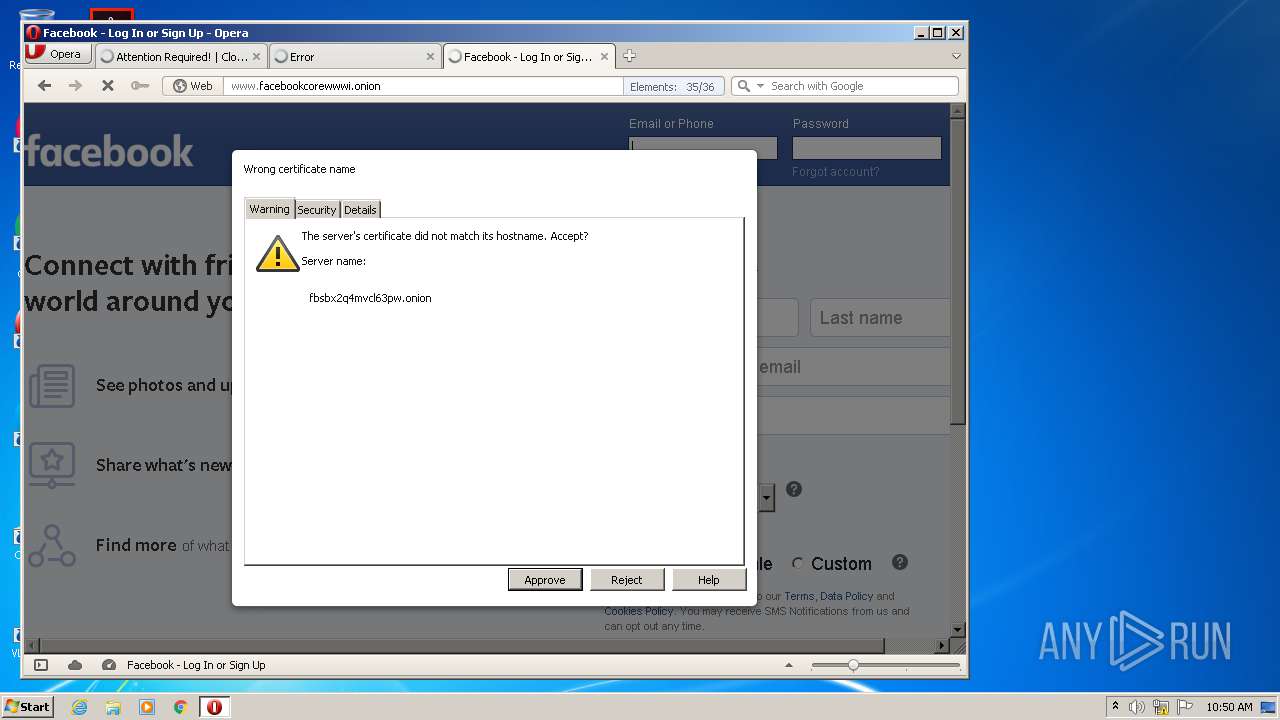Launch Google Chrome from taskbar

[180, 707]
